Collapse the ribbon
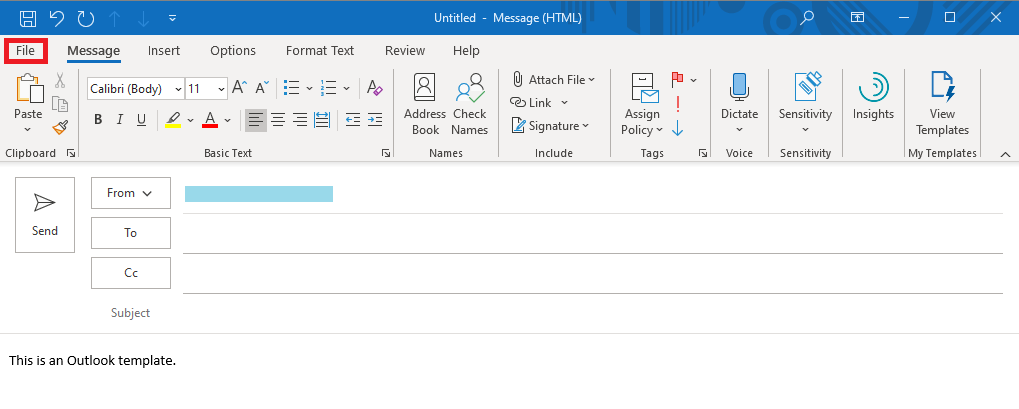Image resolution: width=1019 pixels, height=409 pixels. point(1005,154)
